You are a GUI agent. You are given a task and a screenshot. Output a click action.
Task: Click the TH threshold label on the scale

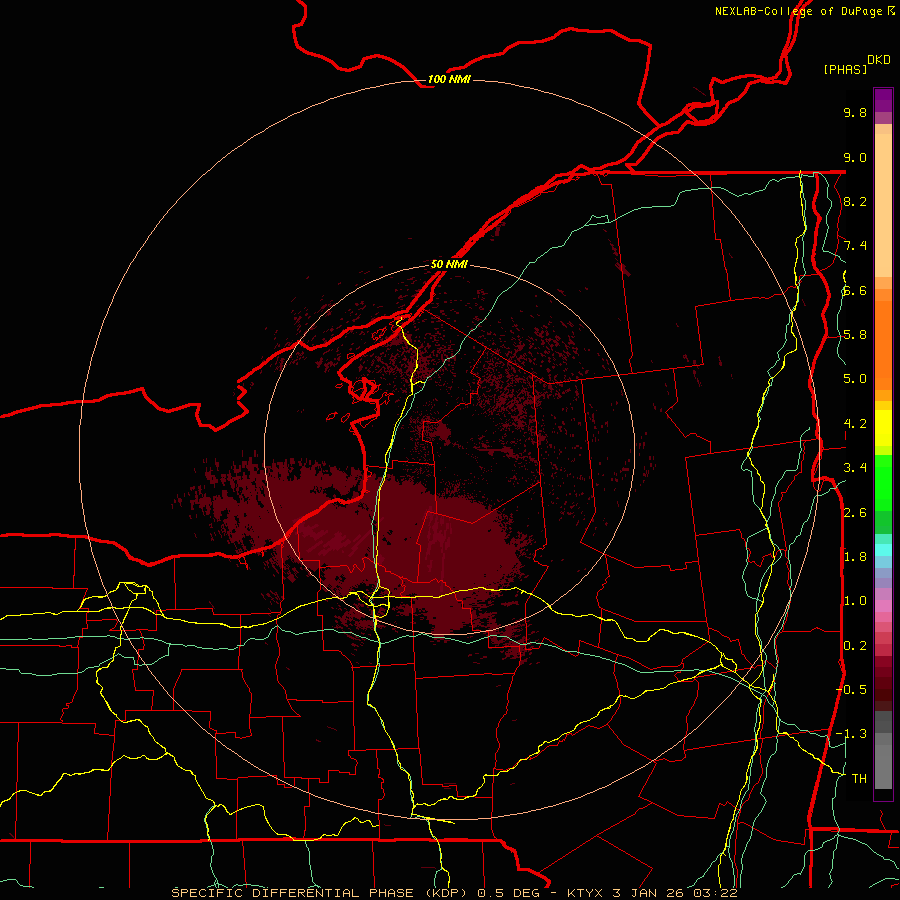pyautogui.click(x=859, y=778)
